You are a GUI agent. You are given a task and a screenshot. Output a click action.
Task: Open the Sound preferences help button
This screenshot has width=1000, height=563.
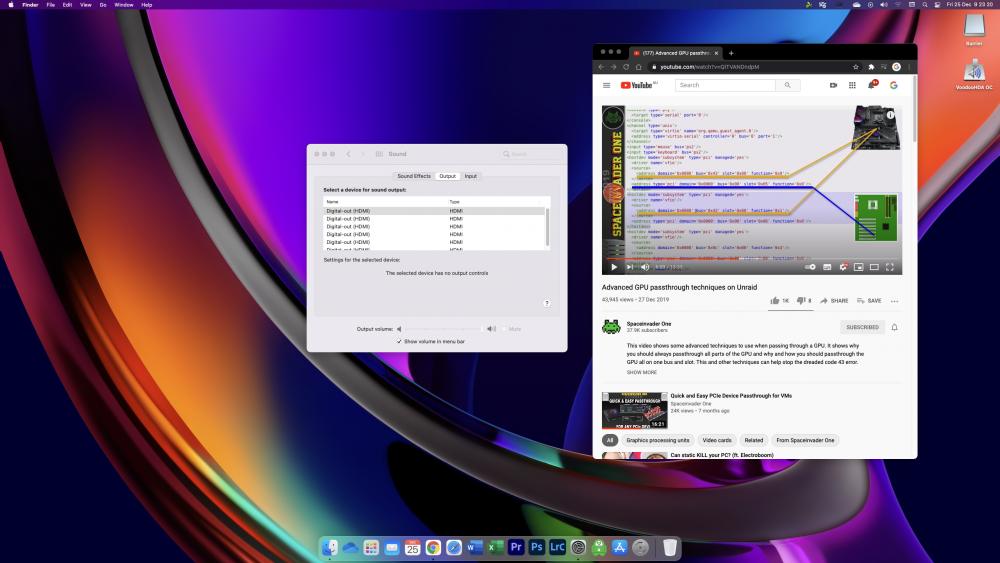(547, 303)
